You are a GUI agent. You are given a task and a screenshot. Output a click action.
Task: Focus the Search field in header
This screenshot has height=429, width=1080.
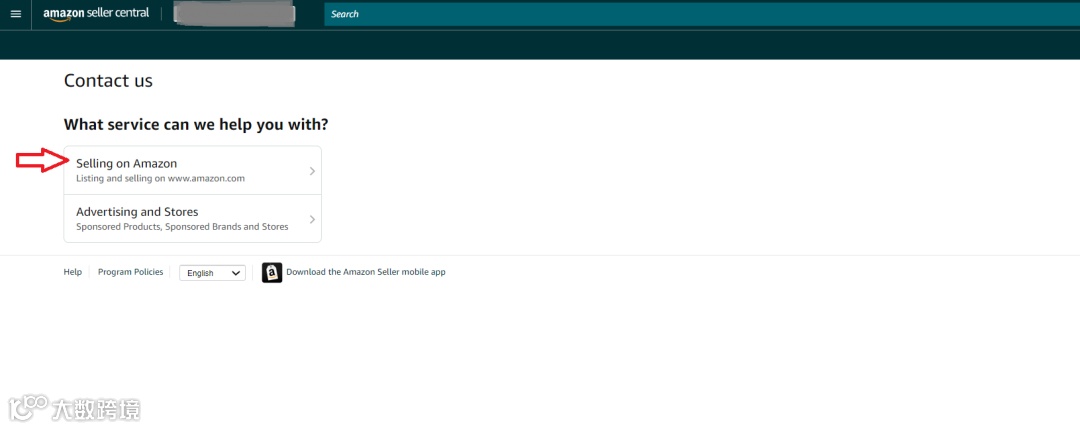click(702, 14)
